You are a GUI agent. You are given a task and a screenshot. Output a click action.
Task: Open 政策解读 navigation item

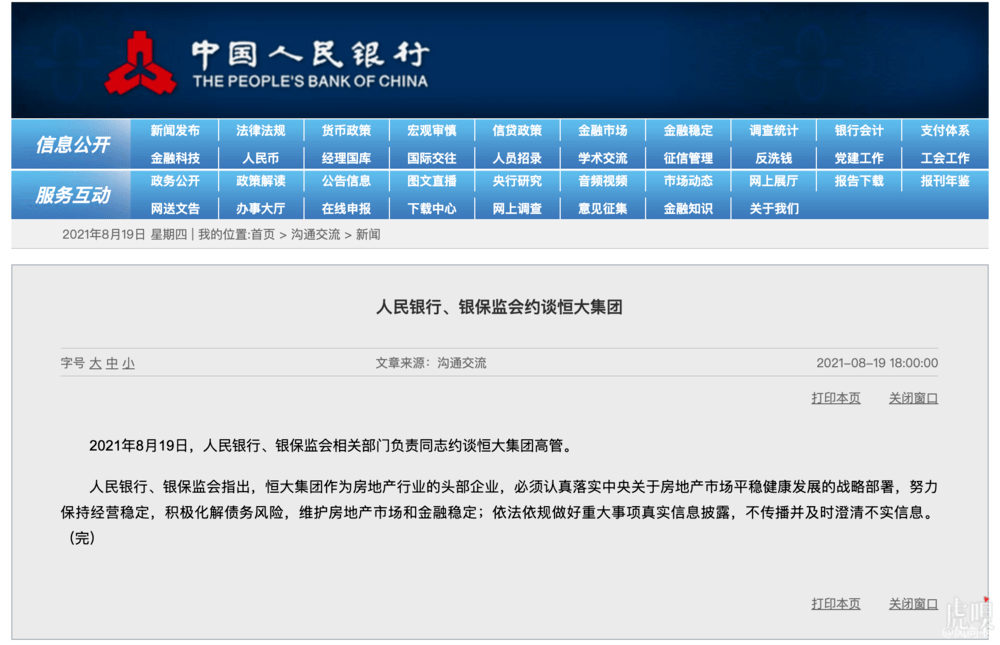point(260,181)
